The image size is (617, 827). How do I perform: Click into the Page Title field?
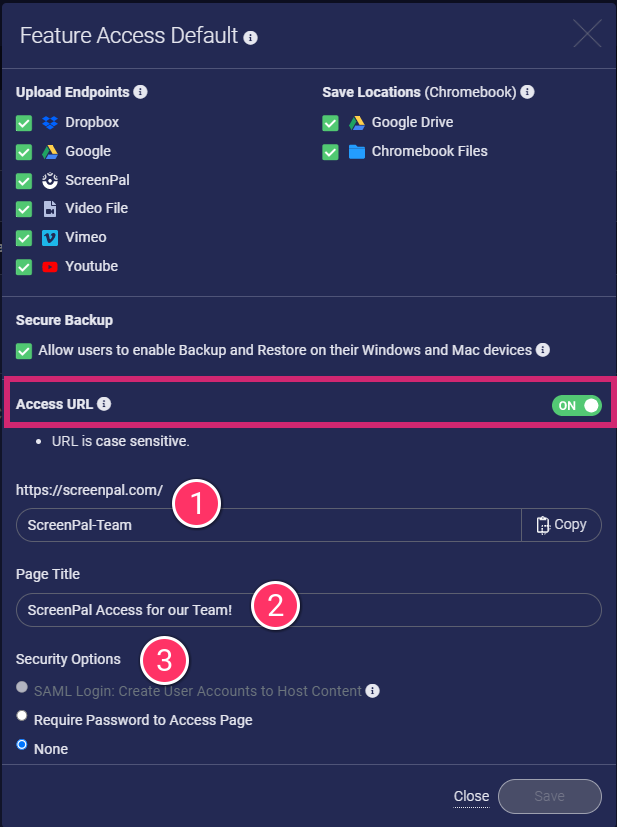coord(308,610)
